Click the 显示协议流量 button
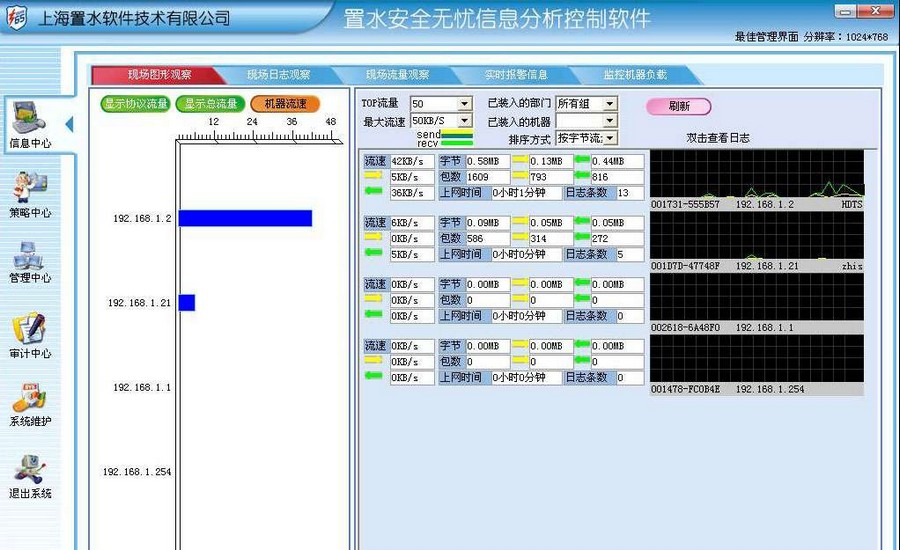Image resolution: width=900 pixels, height=550 pixels. coord(135,104)
